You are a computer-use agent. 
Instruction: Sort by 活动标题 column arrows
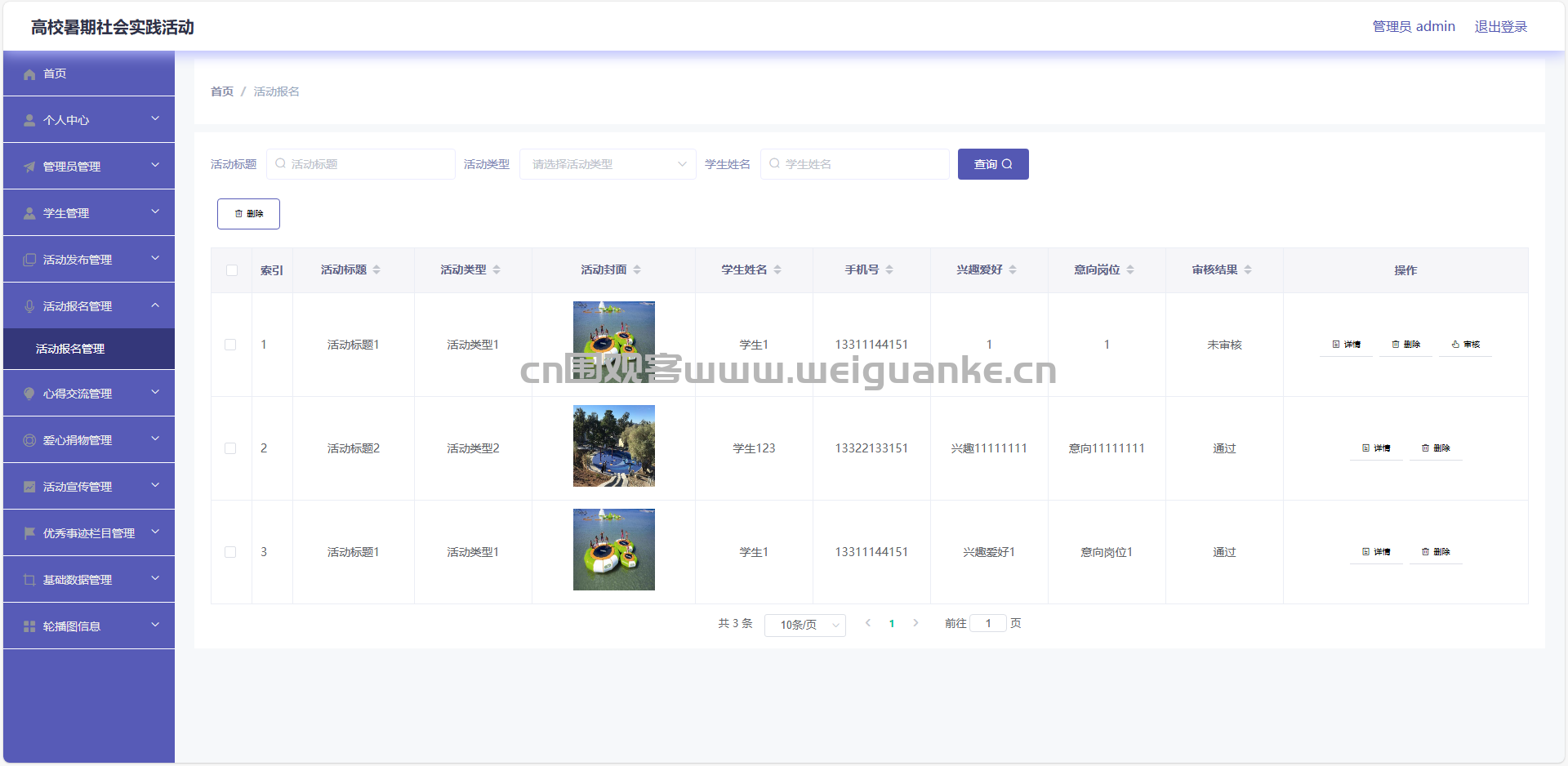376,270
